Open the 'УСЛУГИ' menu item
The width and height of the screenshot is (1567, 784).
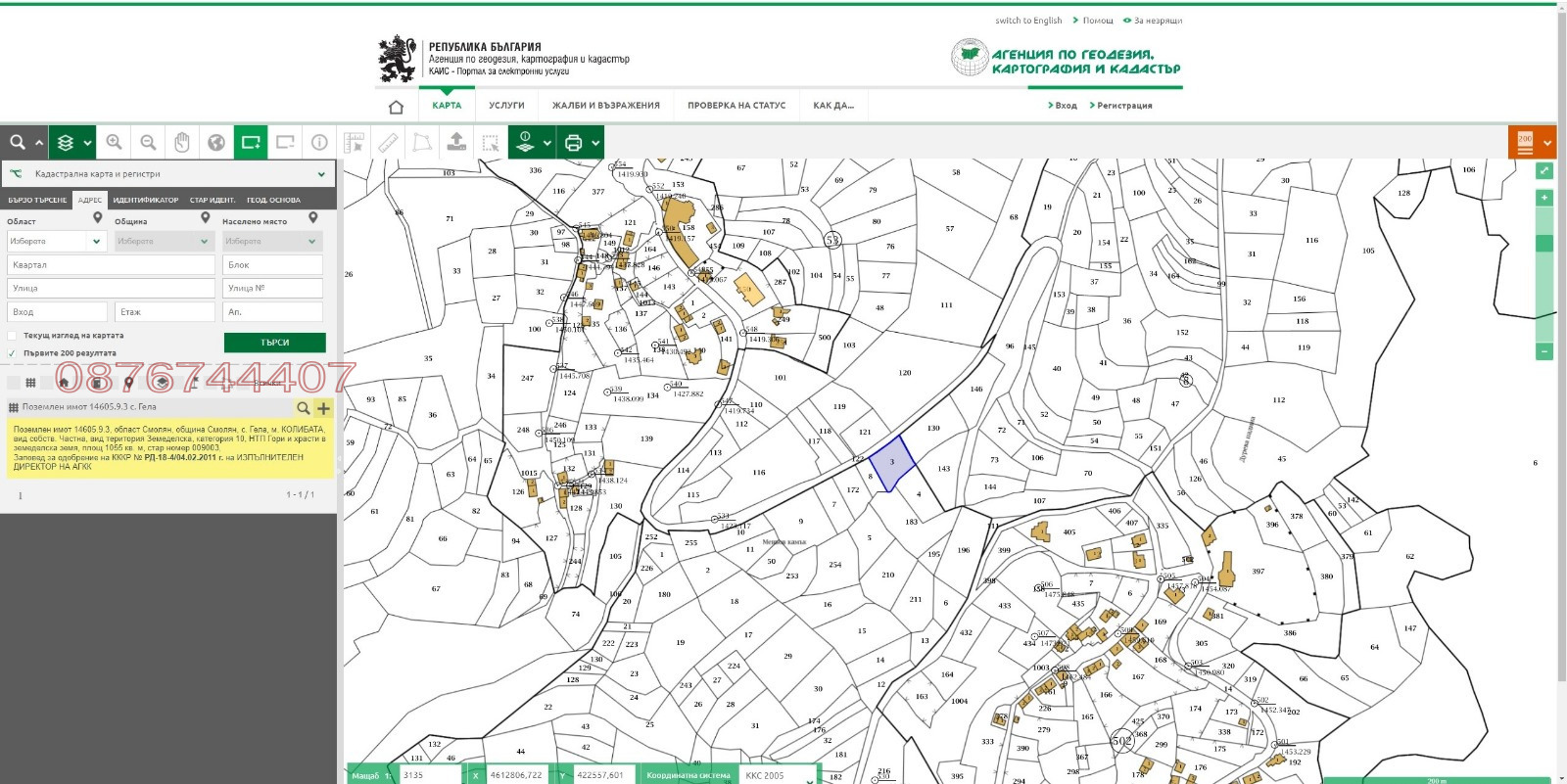click(x=506, y=106)
